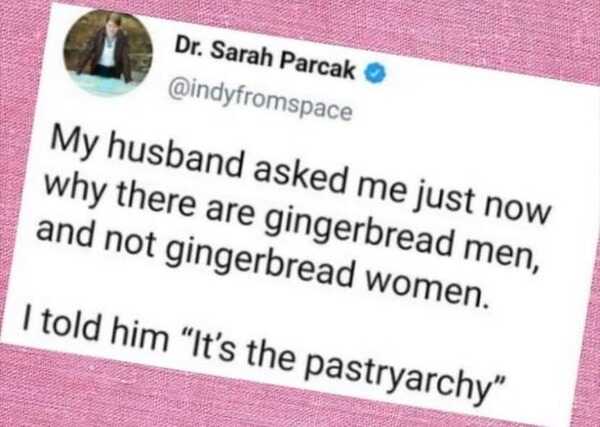Viewport: 600px width, 427px height.
Task: Open Dr. Sarah Parcak's profile picture
Action: [108, 53]
